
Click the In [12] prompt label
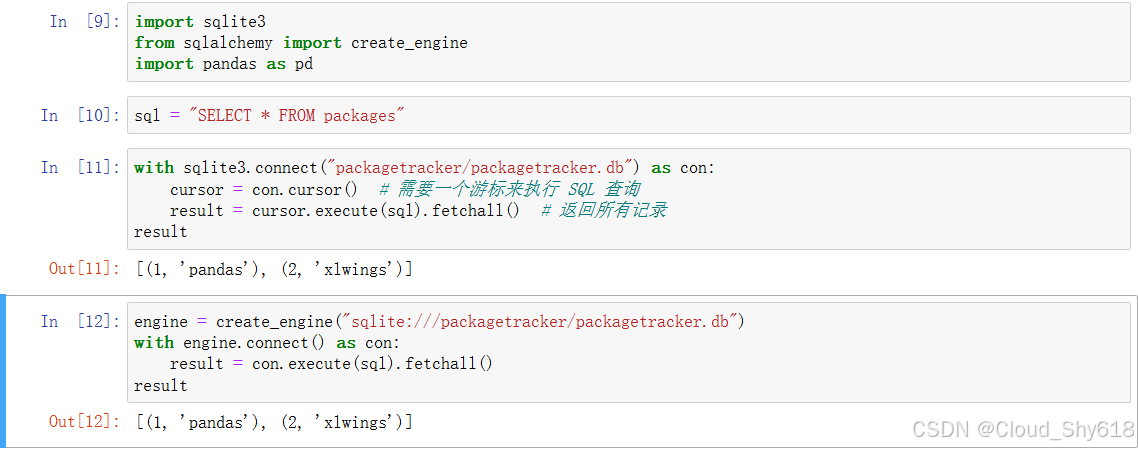click(x=80, y=321)
